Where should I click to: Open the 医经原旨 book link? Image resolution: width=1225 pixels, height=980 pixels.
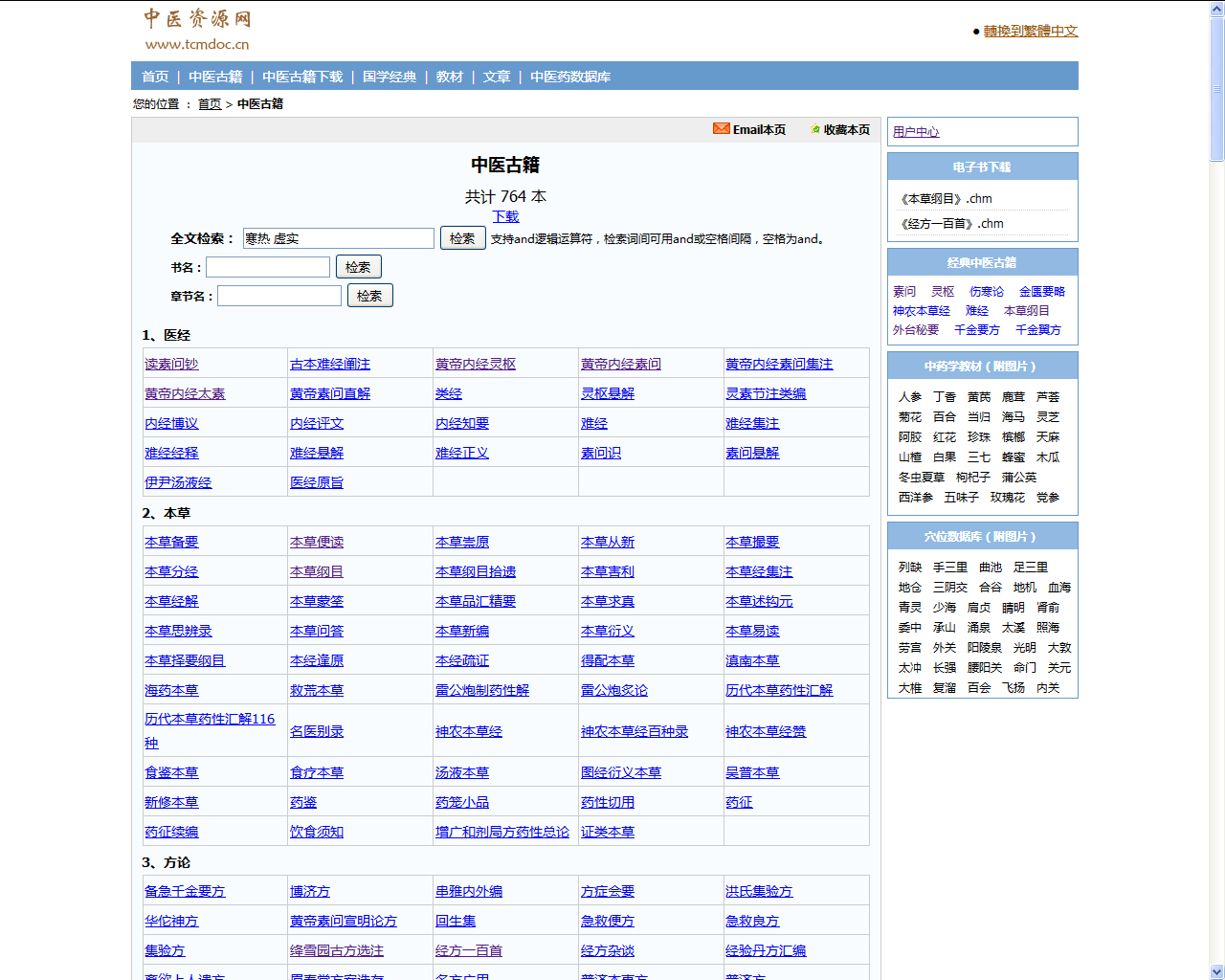click(317, 483)
